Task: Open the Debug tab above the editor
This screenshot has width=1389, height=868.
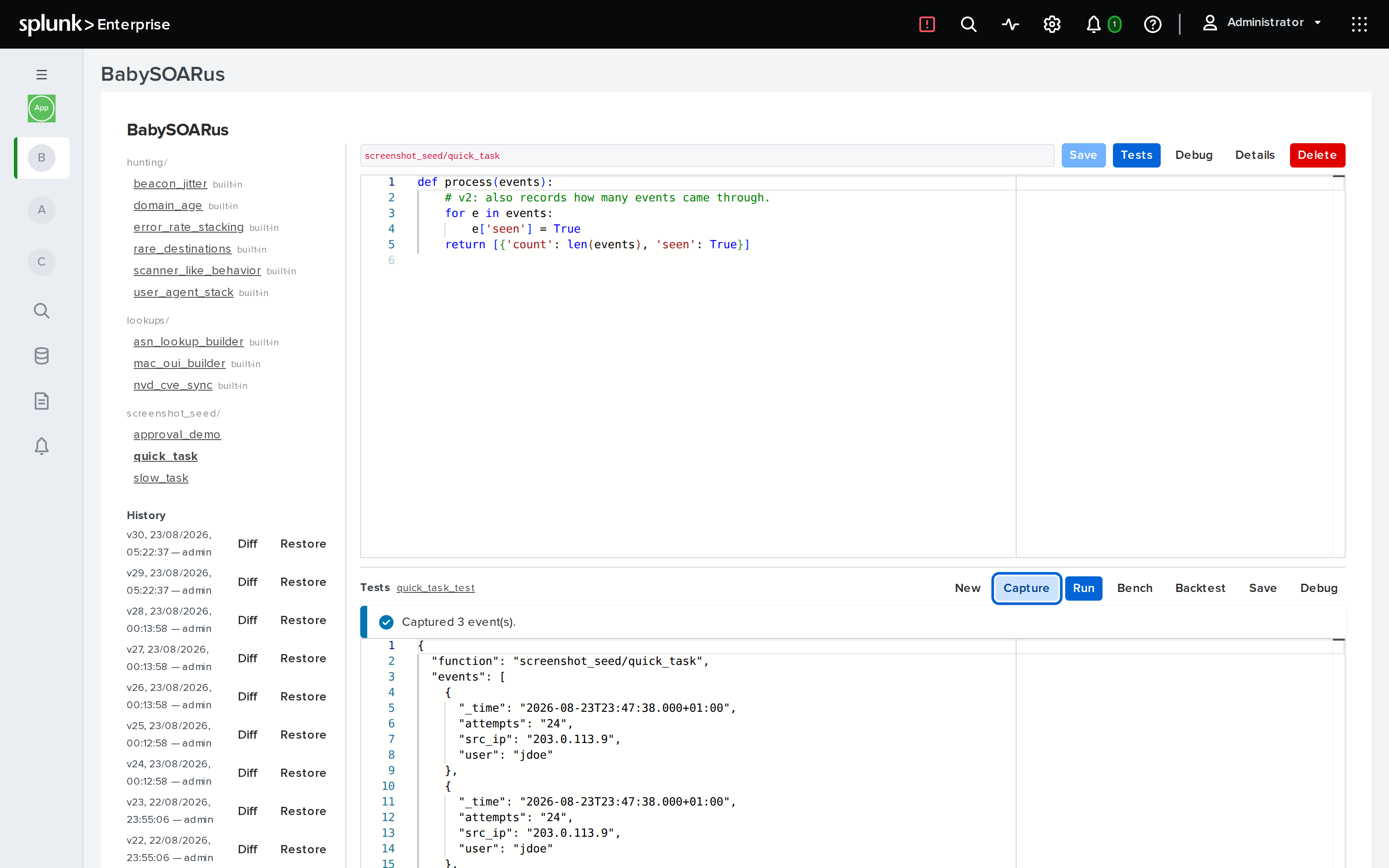Action: coord(1194,155)
